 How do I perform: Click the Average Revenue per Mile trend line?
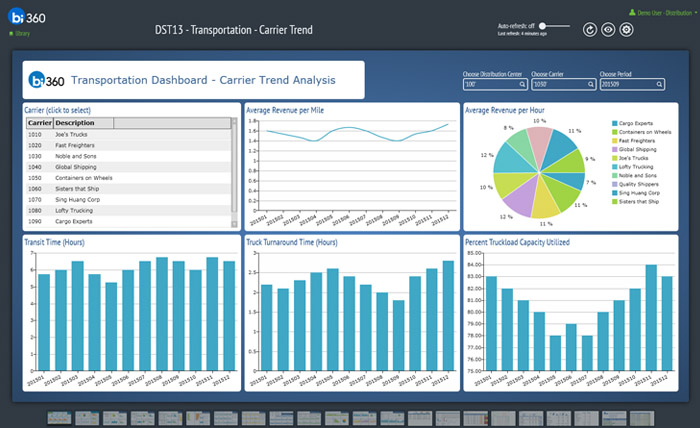[x=357, y=133]
